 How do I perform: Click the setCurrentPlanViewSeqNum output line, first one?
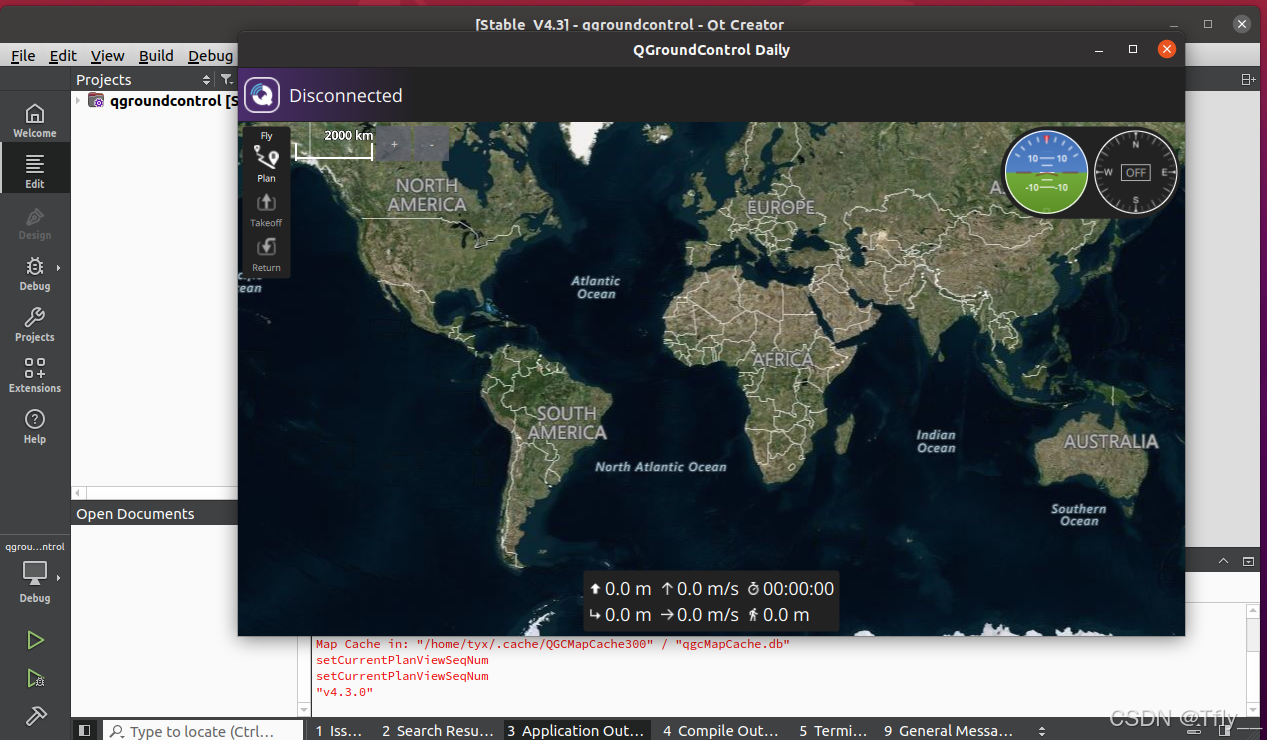click(402, 660)
